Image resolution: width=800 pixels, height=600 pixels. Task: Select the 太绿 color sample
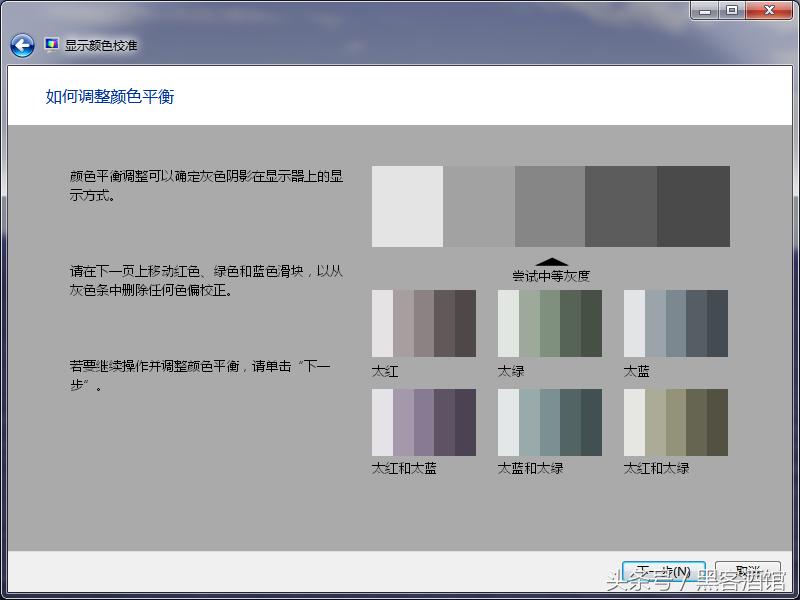pyautogui.click(x=548, y=322)
